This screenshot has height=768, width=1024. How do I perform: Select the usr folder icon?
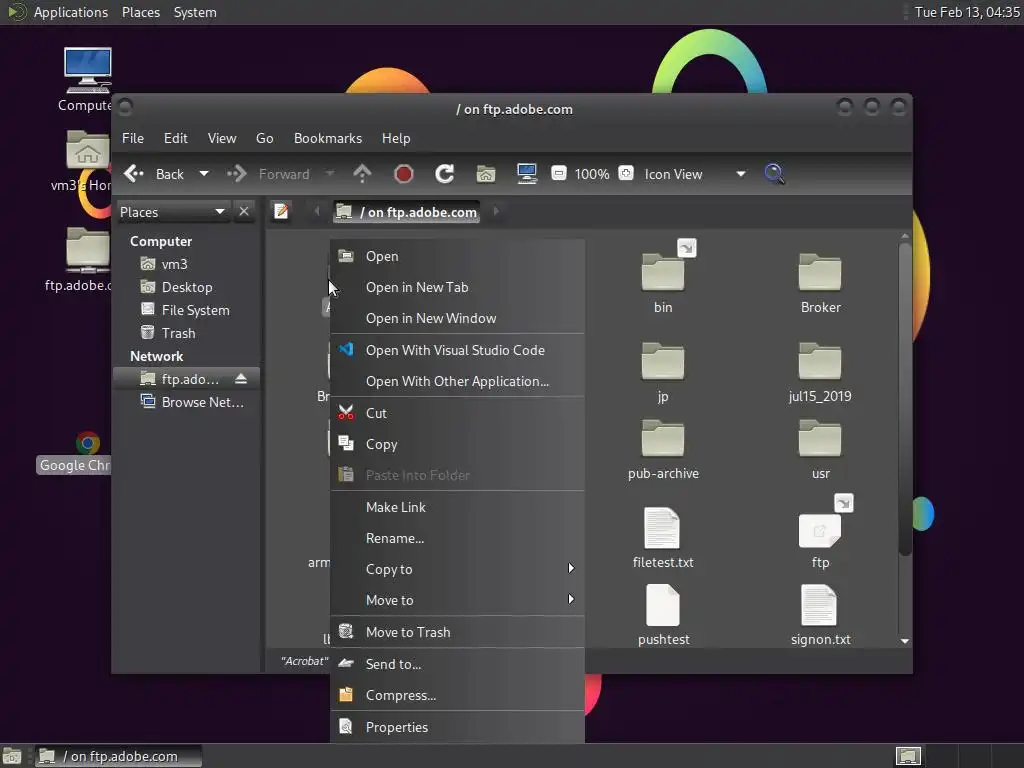(820, 438)
